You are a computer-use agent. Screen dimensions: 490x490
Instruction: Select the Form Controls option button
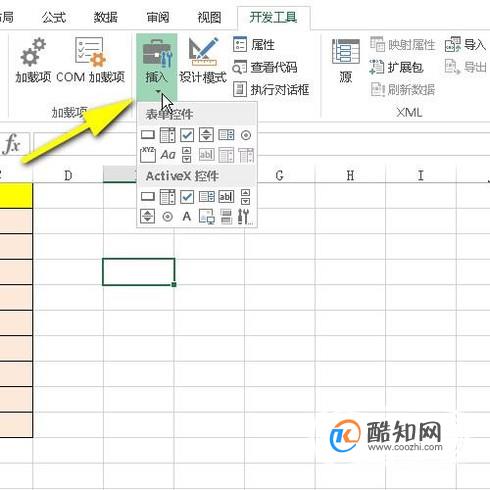point(246,135)
